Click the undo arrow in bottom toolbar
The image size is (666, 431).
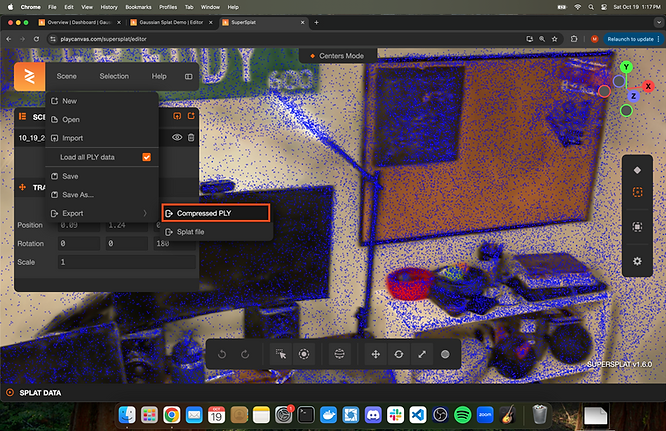click(219, 354)
